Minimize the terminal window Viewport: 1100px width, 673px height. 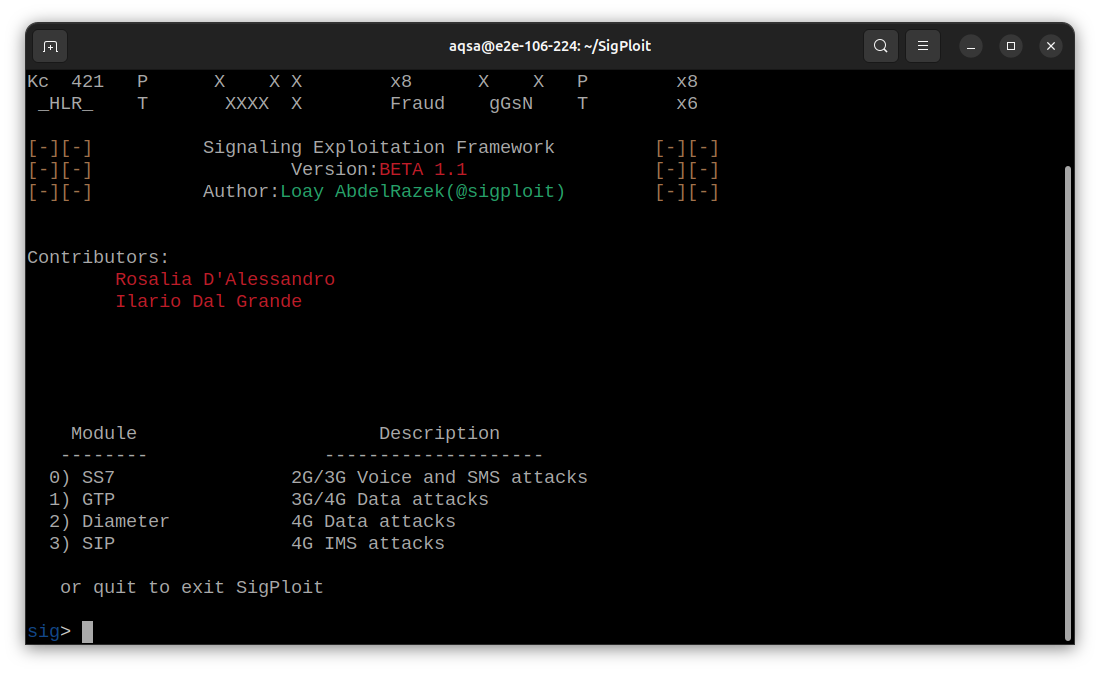pos(970,46)
